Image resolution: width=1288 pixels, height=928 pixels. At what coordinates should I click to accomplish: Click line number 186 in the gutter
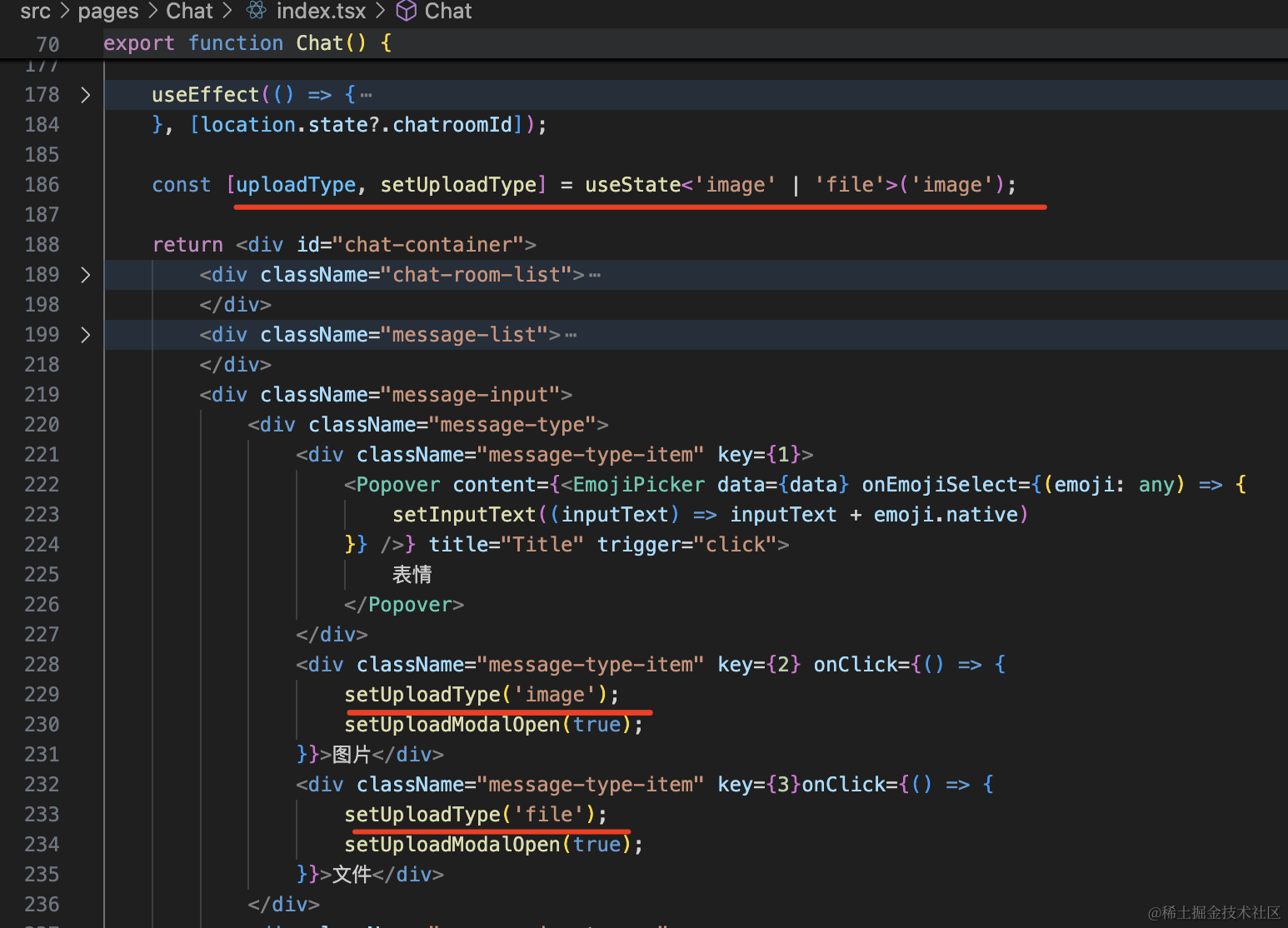point(42,185)
